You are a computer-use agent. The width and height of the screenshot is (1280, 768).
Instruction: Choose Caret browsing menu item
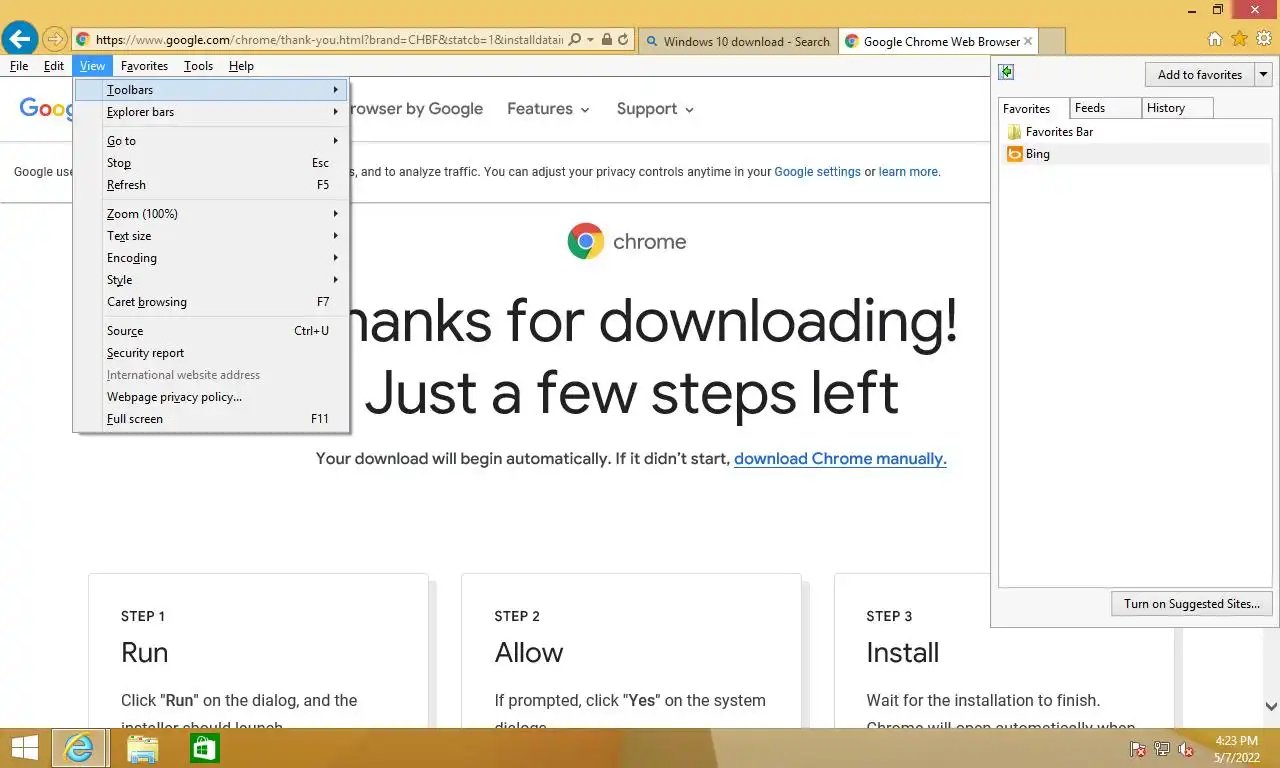212,302
